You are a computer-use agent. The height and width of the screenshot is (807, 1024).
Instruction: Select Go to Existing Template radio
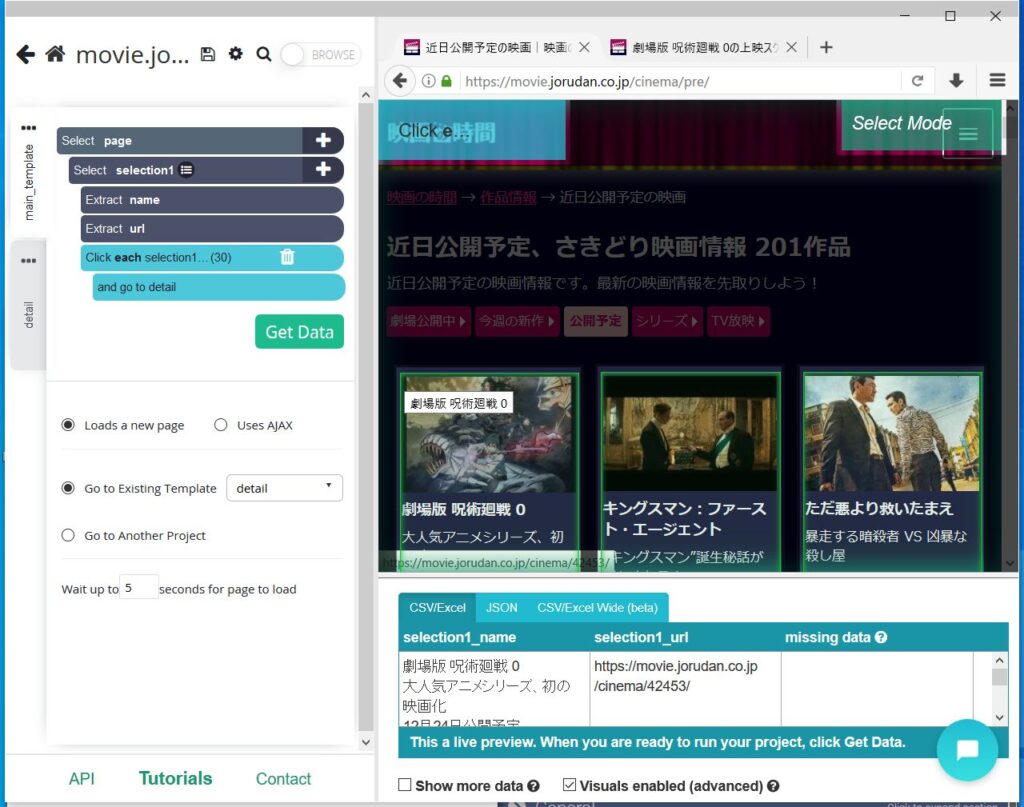point(68,488)
